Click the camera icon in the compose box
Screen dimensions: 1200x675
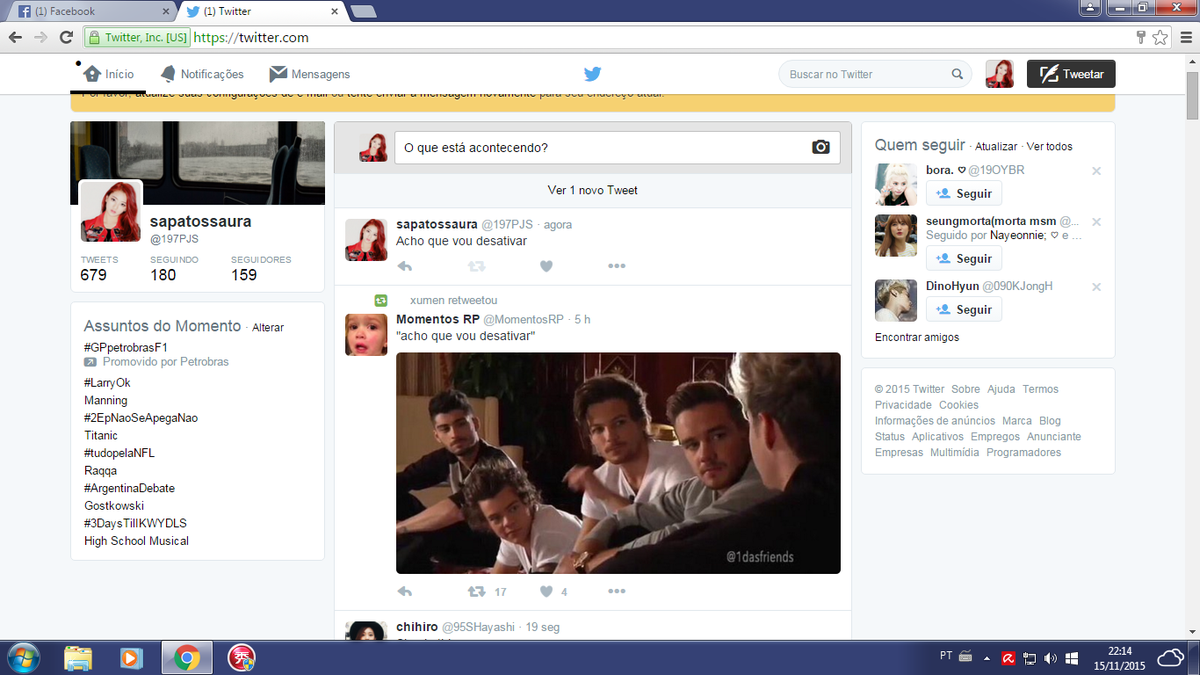821,147
